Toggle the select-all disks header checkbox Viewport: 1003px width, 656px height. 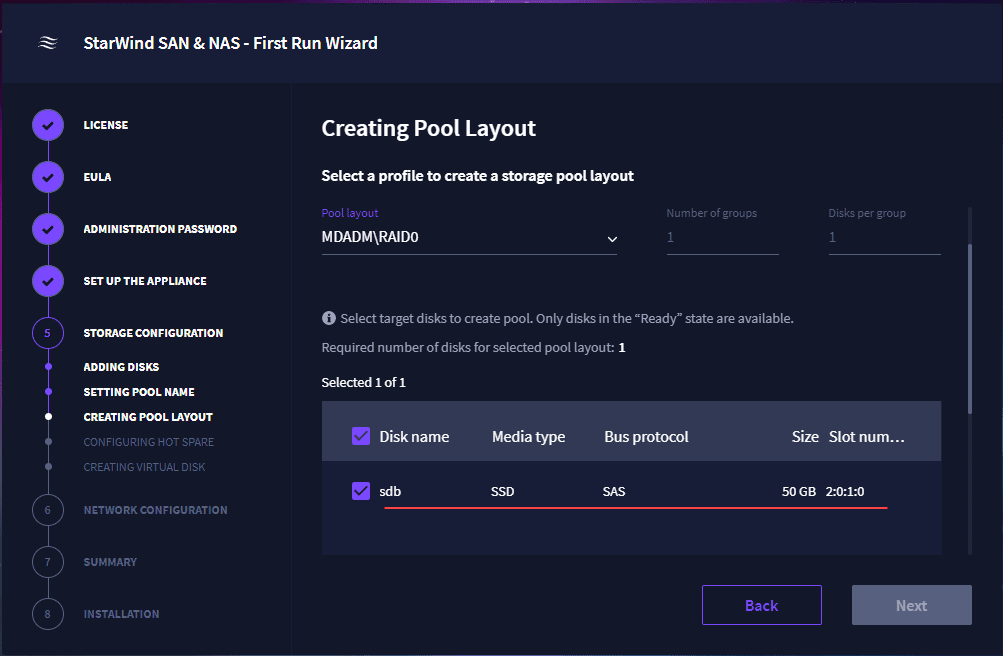[361, 436]
